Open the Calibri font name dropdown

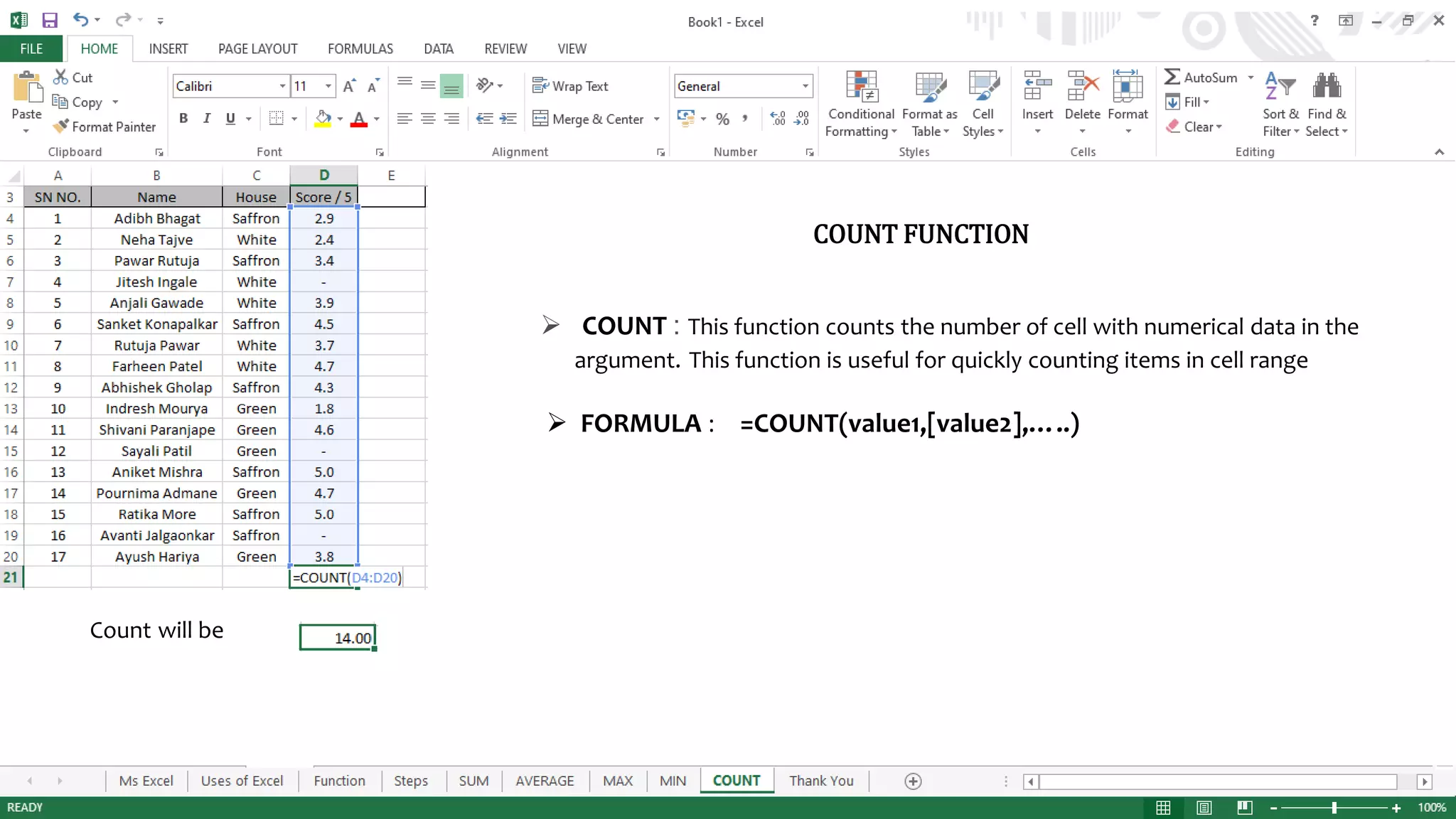coord(282,86)
